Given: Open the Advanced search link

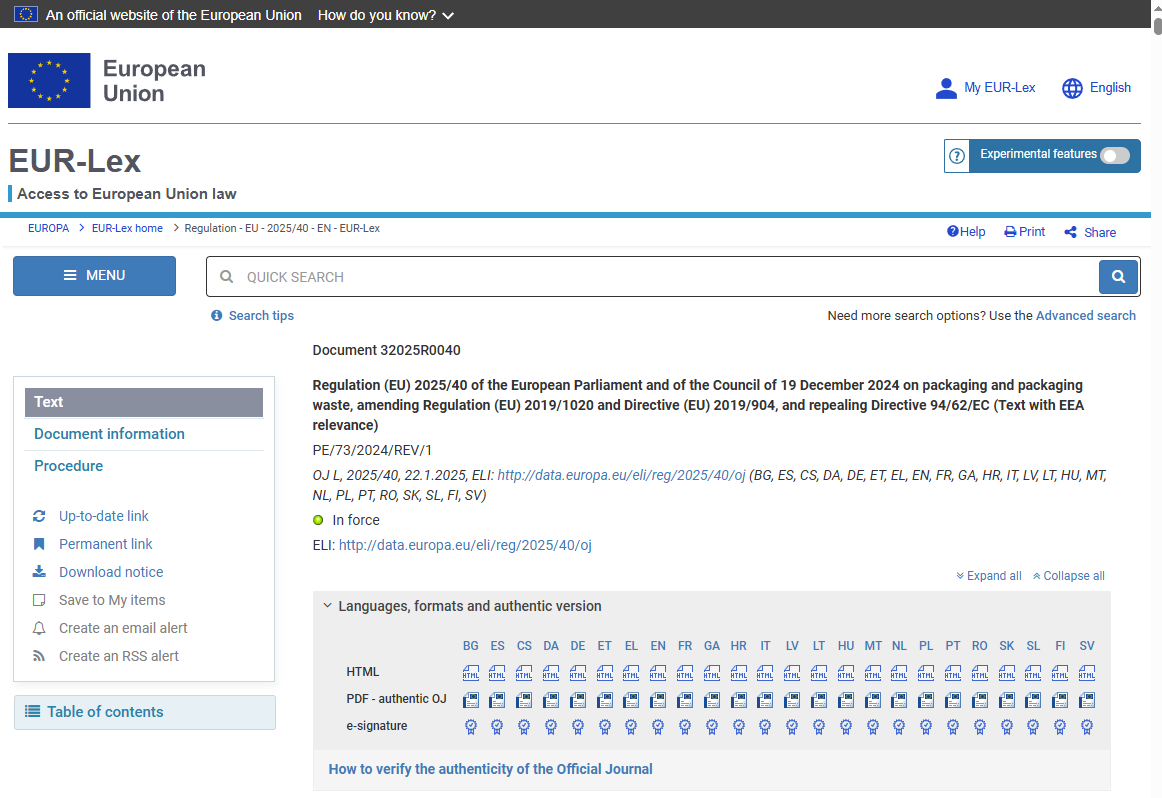Looking at the screenshot, I should pyautogui.click(x=1086, y=316).
